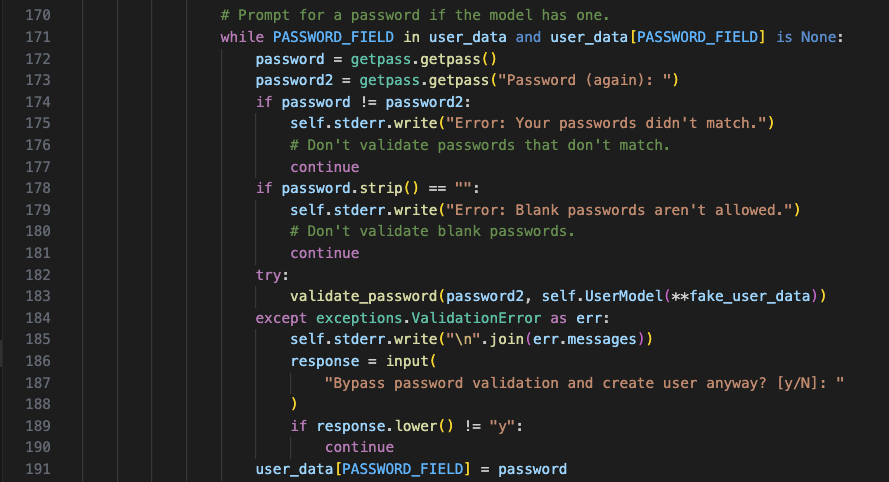889x482 pixels.
Task: Click 'ValidationError' in the except clause
Action: (x=476, y=318)
